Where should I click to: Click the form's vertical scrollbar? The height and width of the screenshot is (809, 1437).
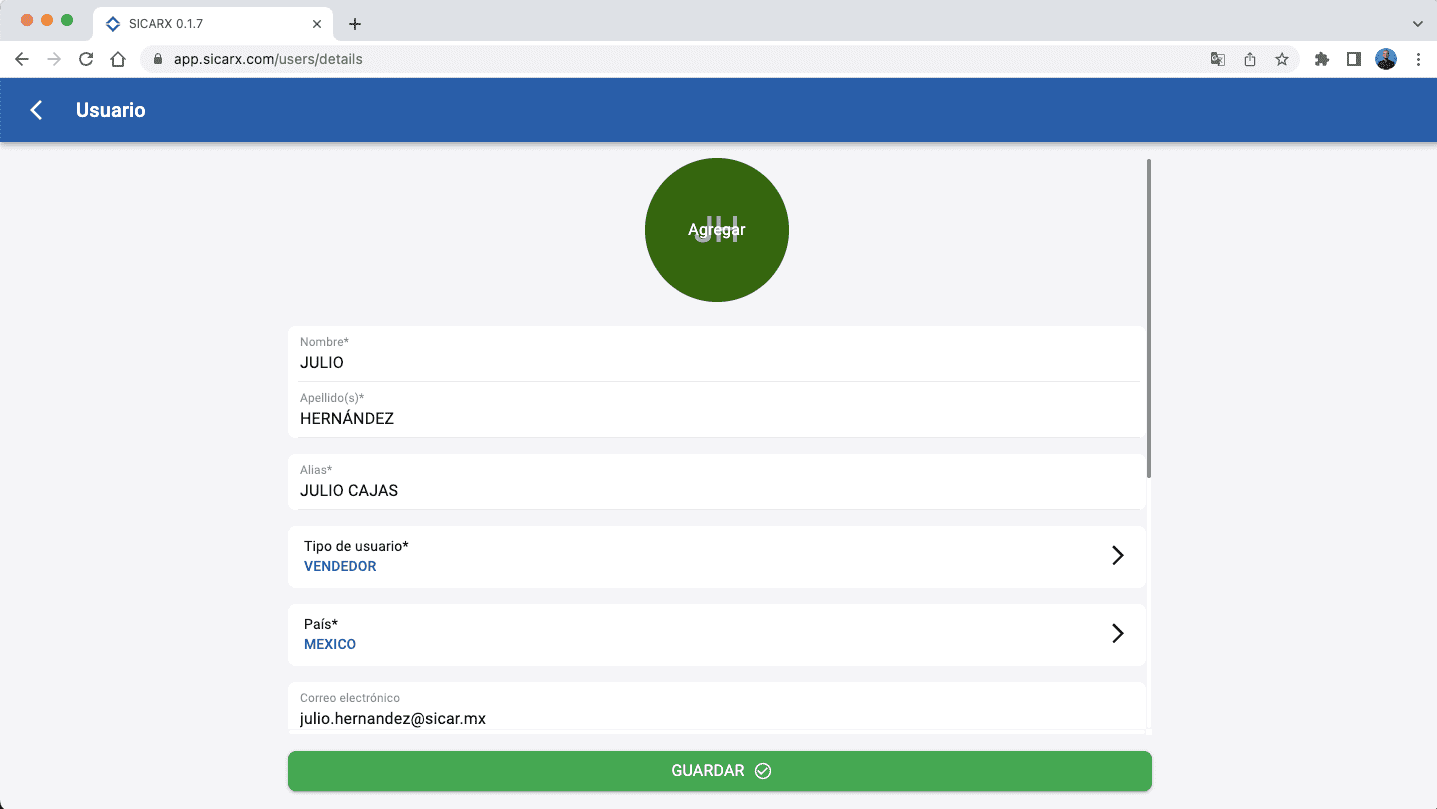click(x=1148, y=318)
